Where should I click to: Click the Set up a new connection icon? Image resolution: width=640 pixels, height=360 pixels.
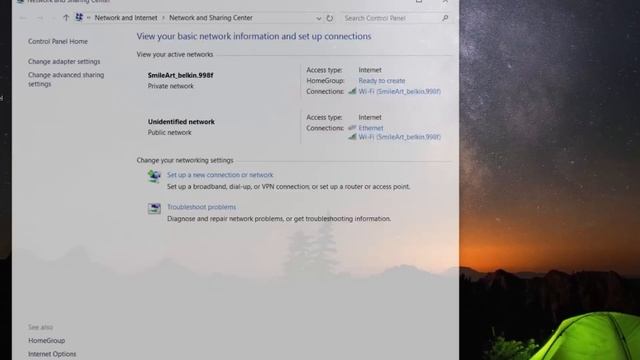click(x=154, y=176)
